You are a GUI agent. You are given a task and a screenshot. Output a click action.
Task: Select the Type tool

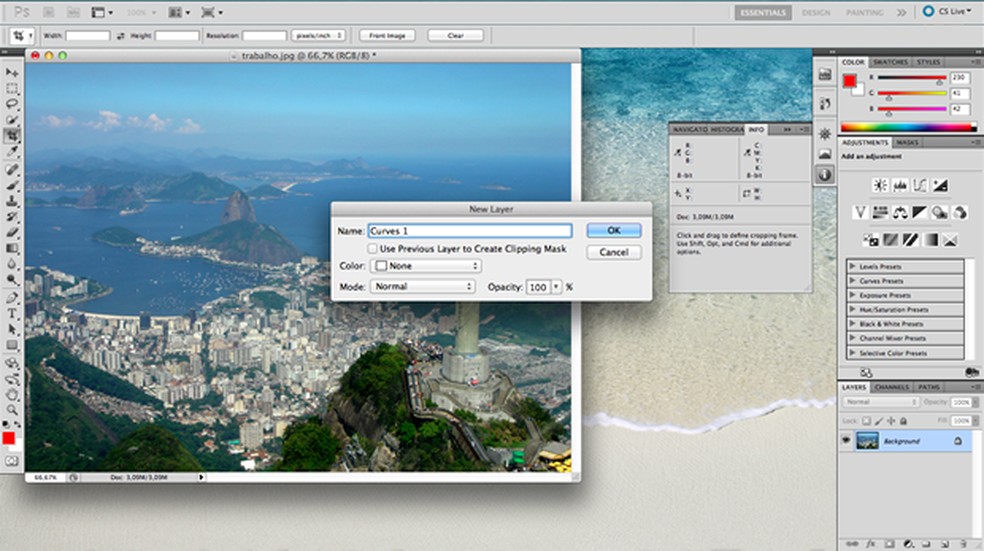(12, 314)
